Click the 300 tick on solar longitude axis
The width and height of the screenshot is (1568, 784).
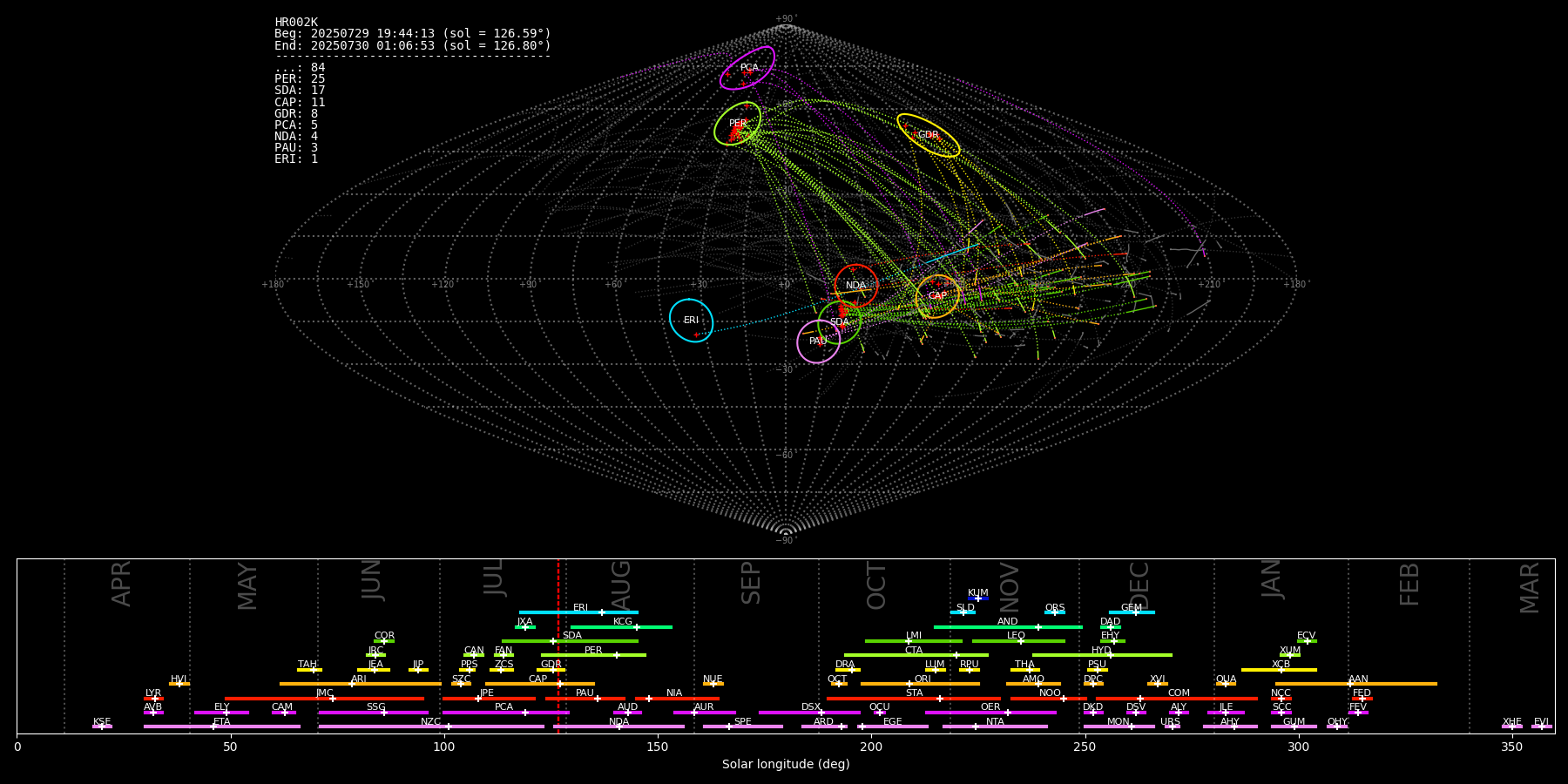[1298, 747]
